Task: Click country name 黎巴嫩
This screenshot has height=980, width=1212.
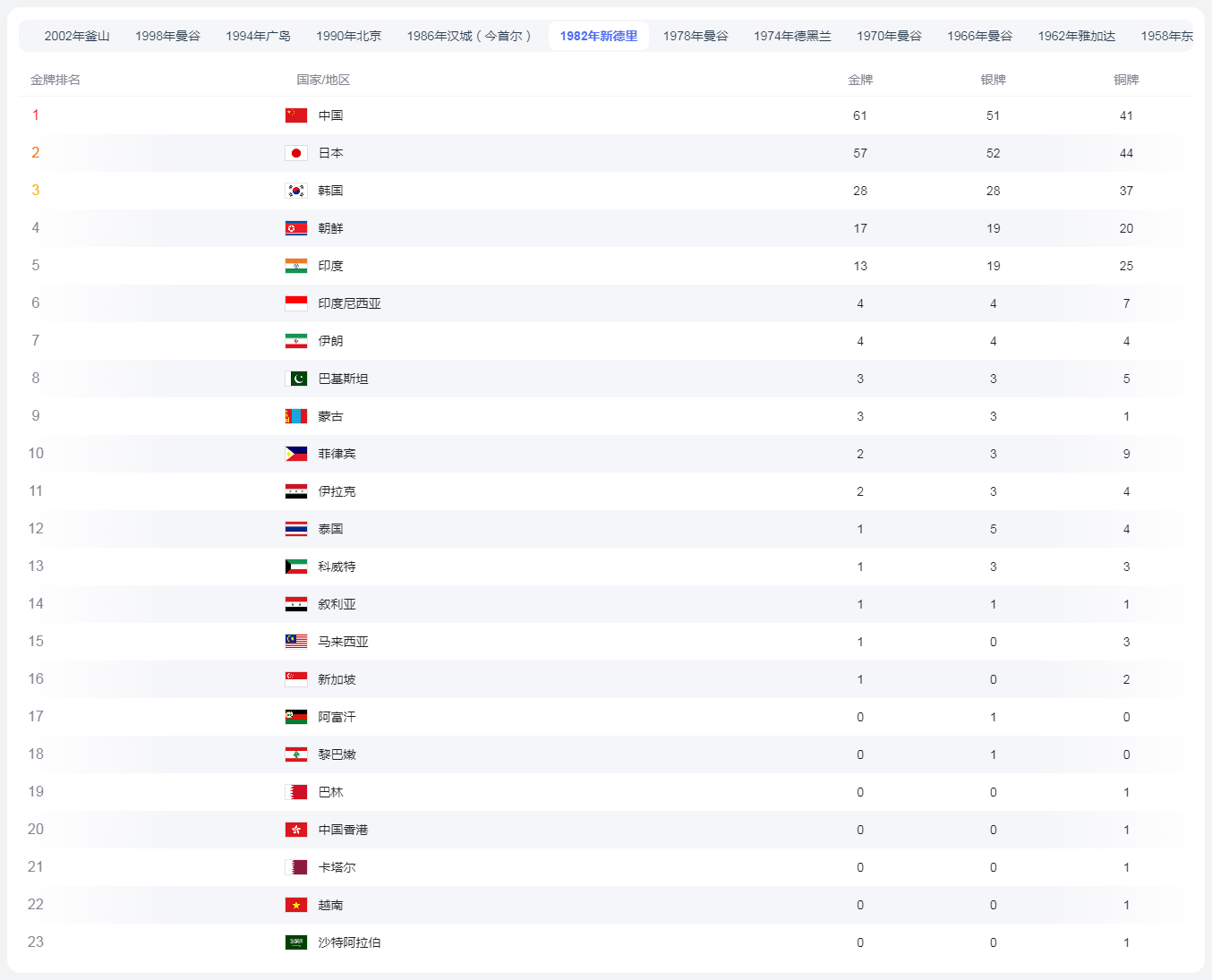Action: tap(337, 754)
